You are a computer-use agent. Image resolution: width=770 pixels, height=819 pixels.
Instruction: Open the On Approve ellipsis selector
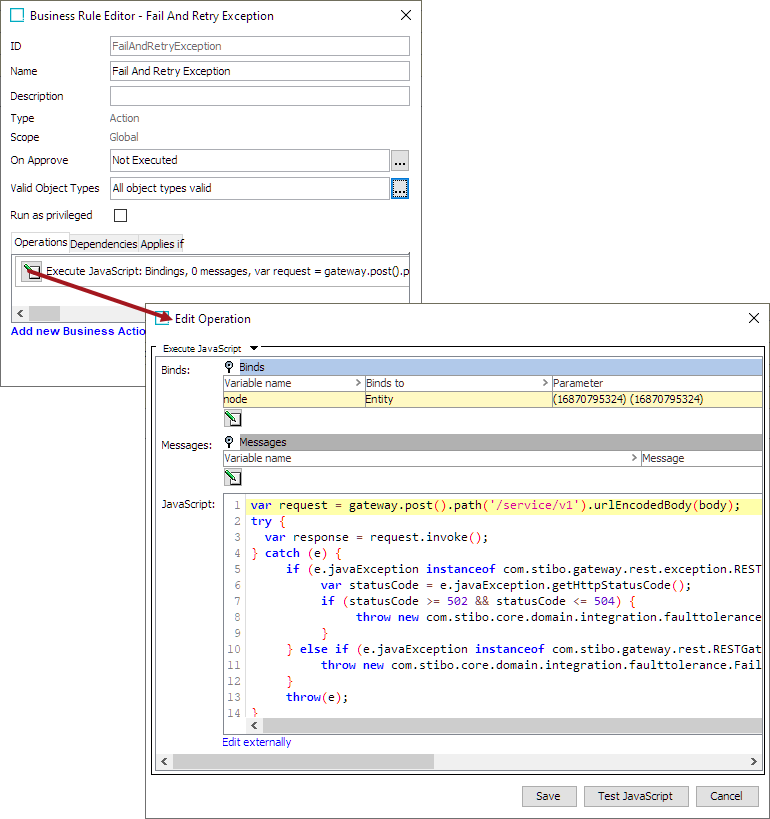[400, 160]
